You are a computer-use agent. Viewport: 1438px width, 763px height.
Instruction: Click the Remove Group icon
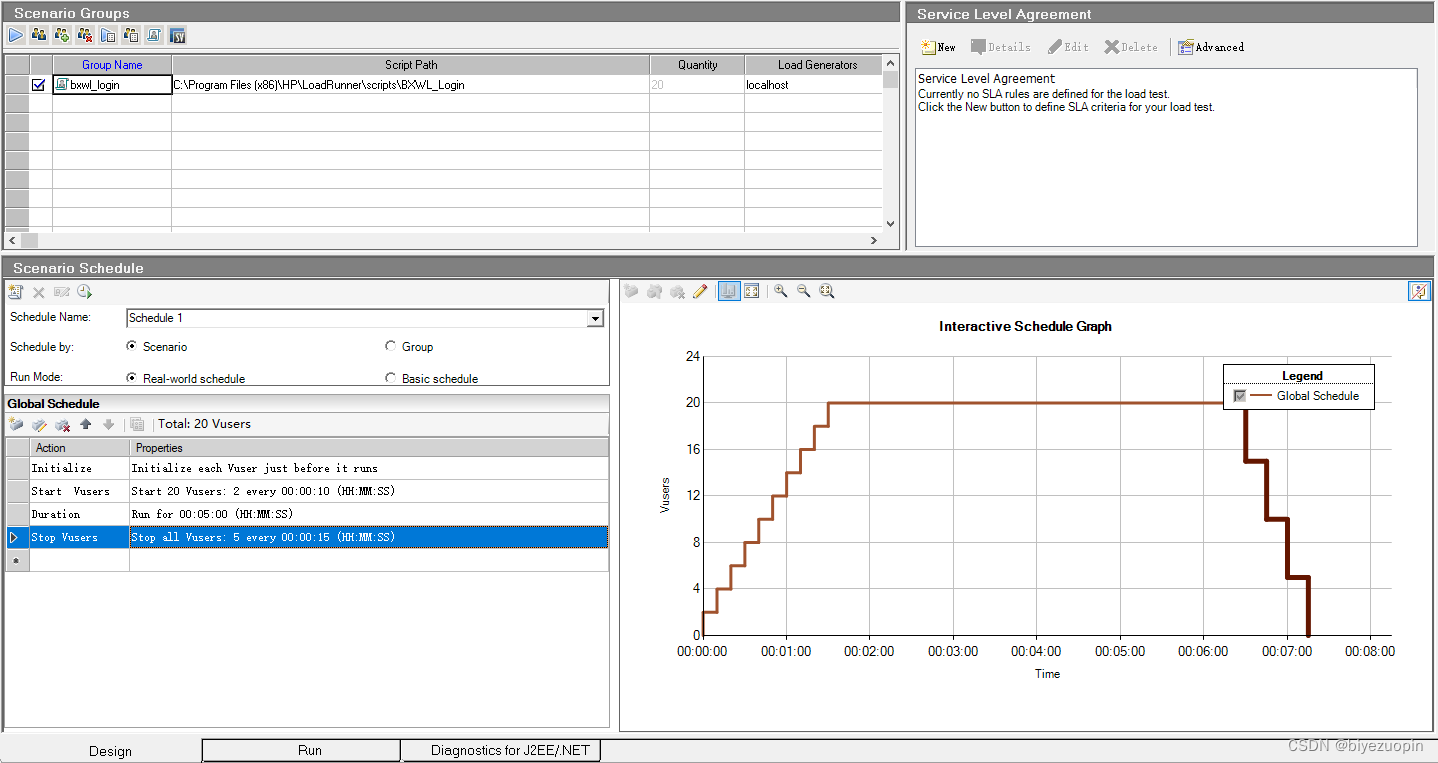pyautogui.click(x=85, y=35)
